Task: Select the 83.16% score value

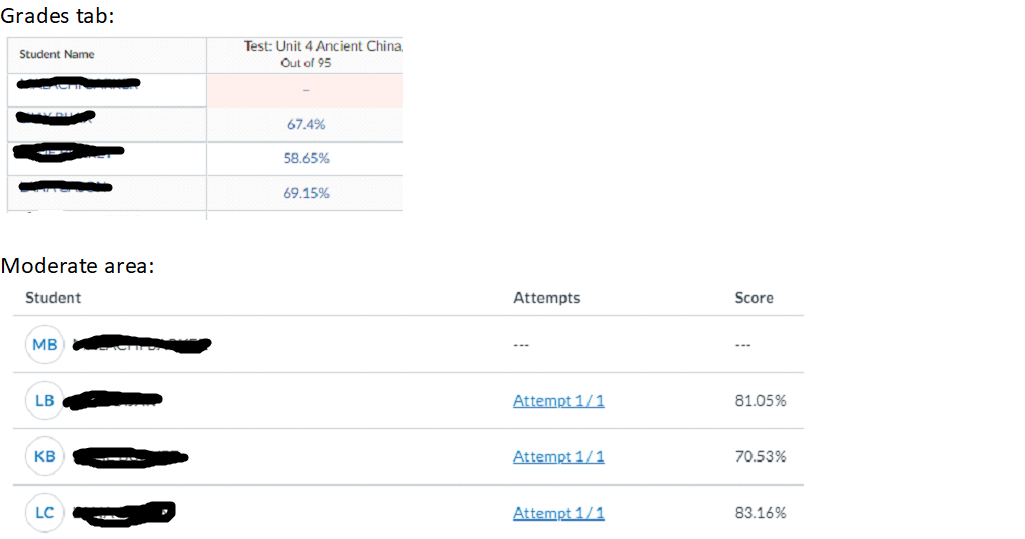Action: [x=760, y=513]
